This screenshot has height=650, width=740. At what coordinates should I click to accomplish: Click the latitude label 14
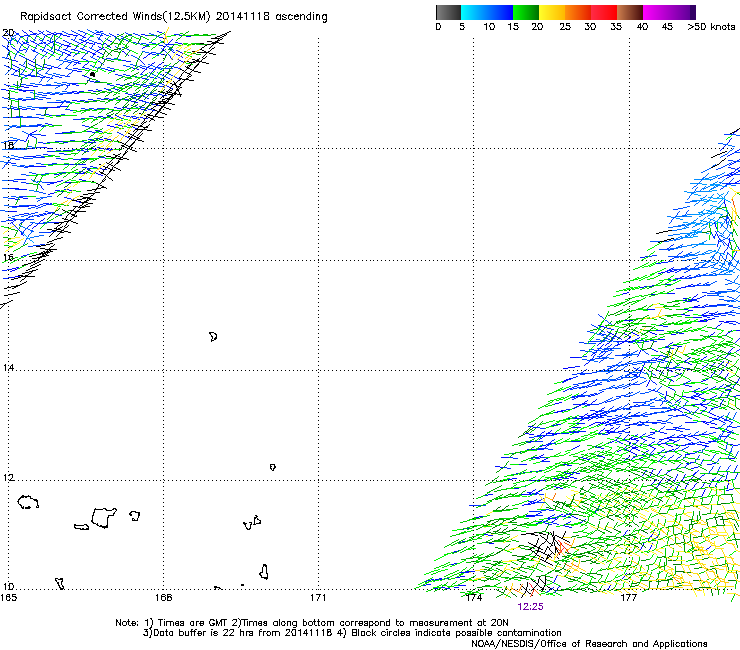[x=8, y=367]
